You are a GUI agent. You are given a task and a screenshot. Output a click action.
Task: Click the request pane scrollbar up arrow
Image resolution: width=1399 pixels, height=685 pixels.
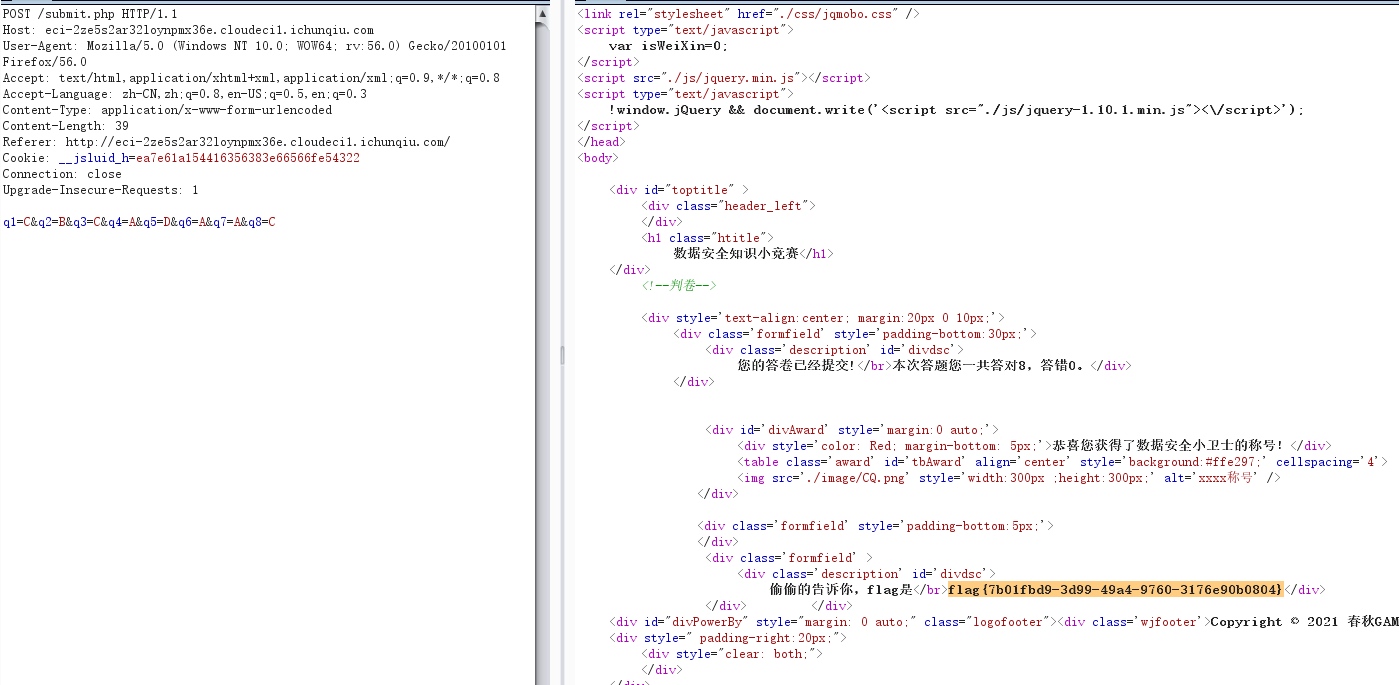(x=542, y=14)
